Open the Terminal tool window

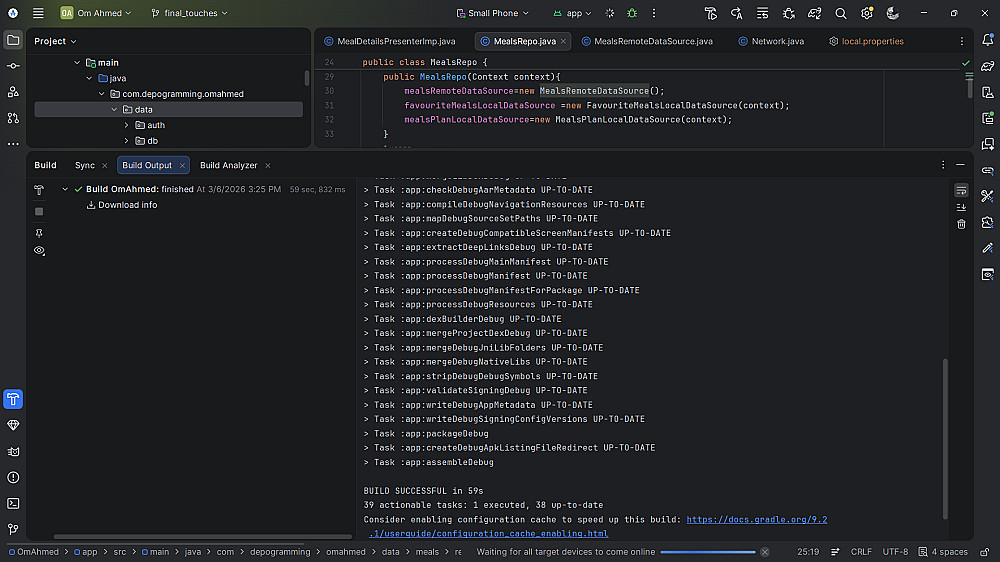click(x=13, y=504)
